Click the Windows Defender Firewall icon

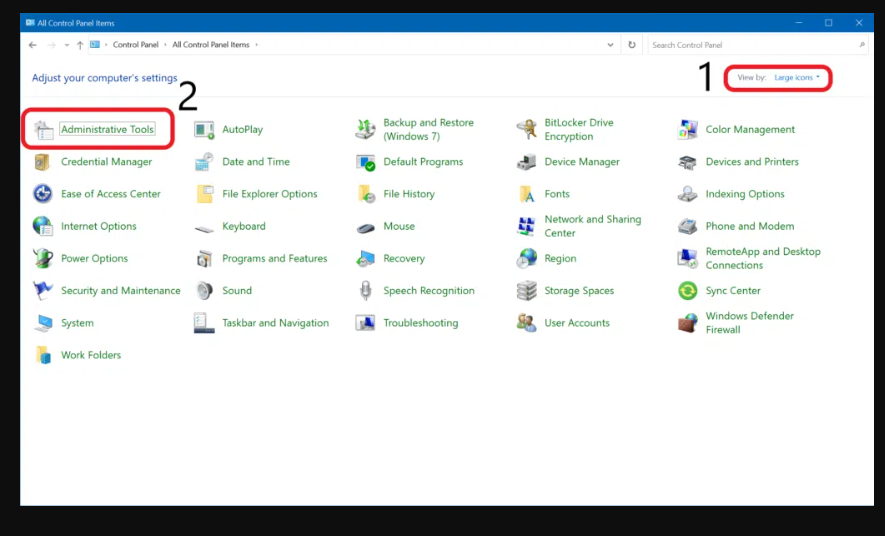(688, 323)
